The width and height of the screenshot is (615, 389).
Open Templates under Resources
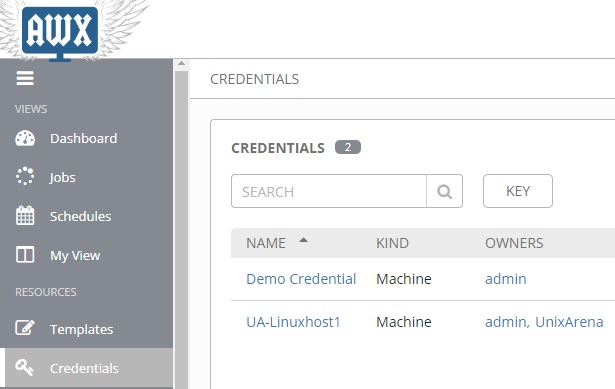point(82,329)
